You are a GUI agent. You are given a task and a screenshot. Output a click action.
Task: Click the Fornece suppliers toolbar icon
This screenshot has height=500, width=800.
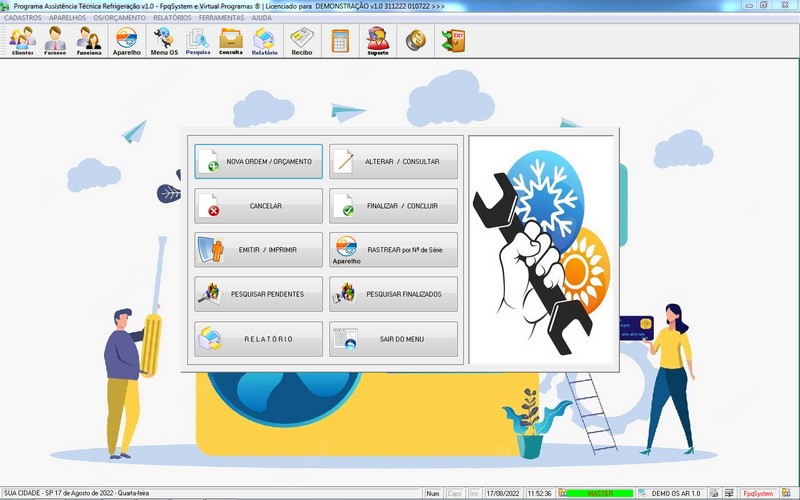point(55,41)
